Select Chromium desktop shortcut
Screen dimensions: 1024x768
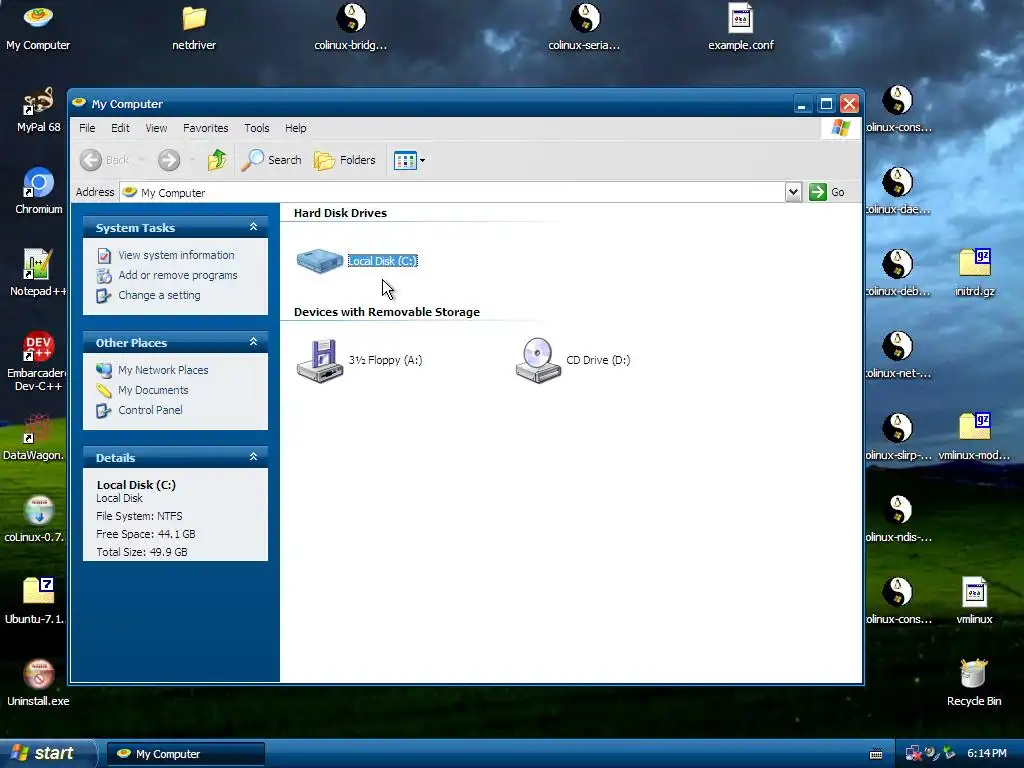pyautogui.click(x=39, y=191)
